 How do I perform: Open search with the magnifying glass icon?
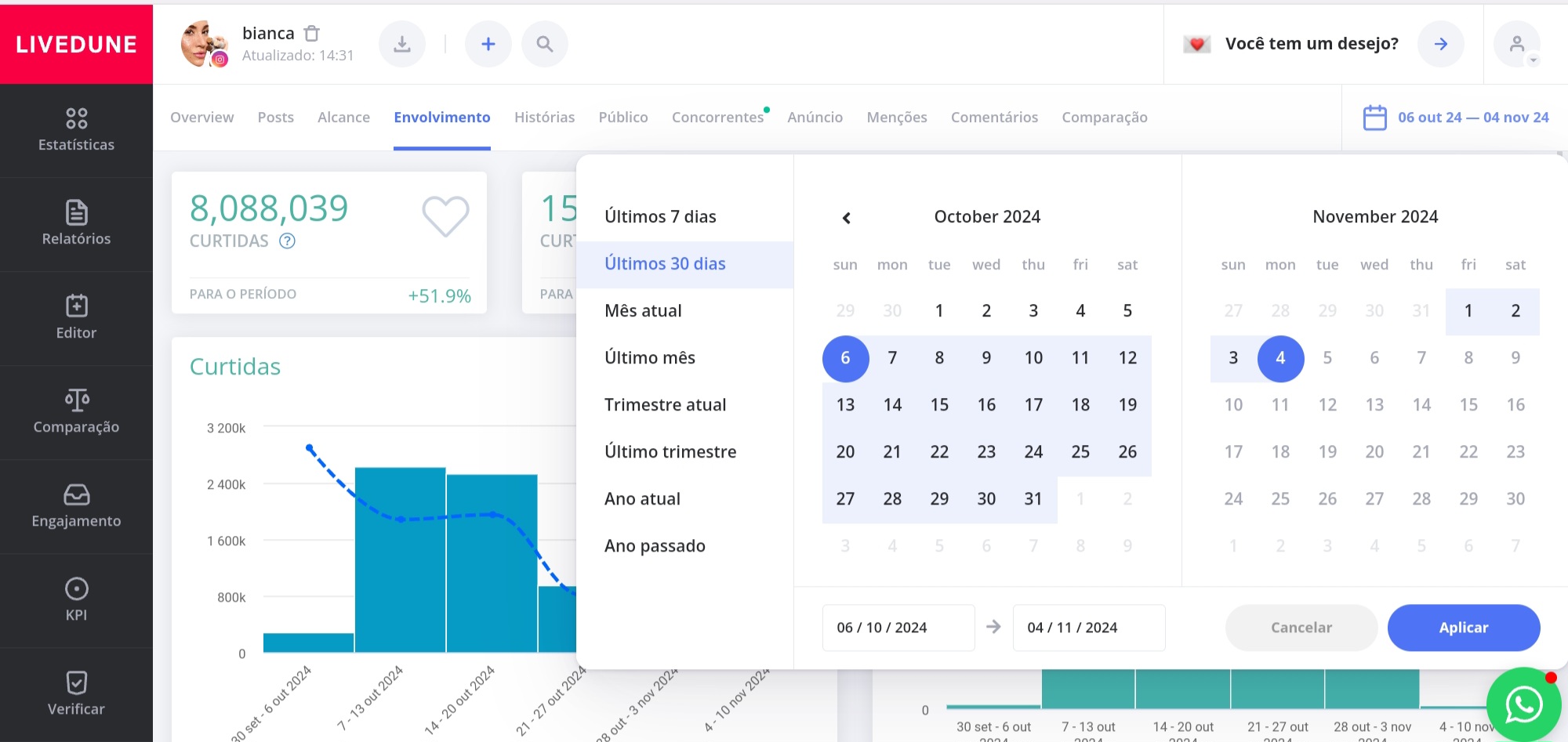coord(545,44)
